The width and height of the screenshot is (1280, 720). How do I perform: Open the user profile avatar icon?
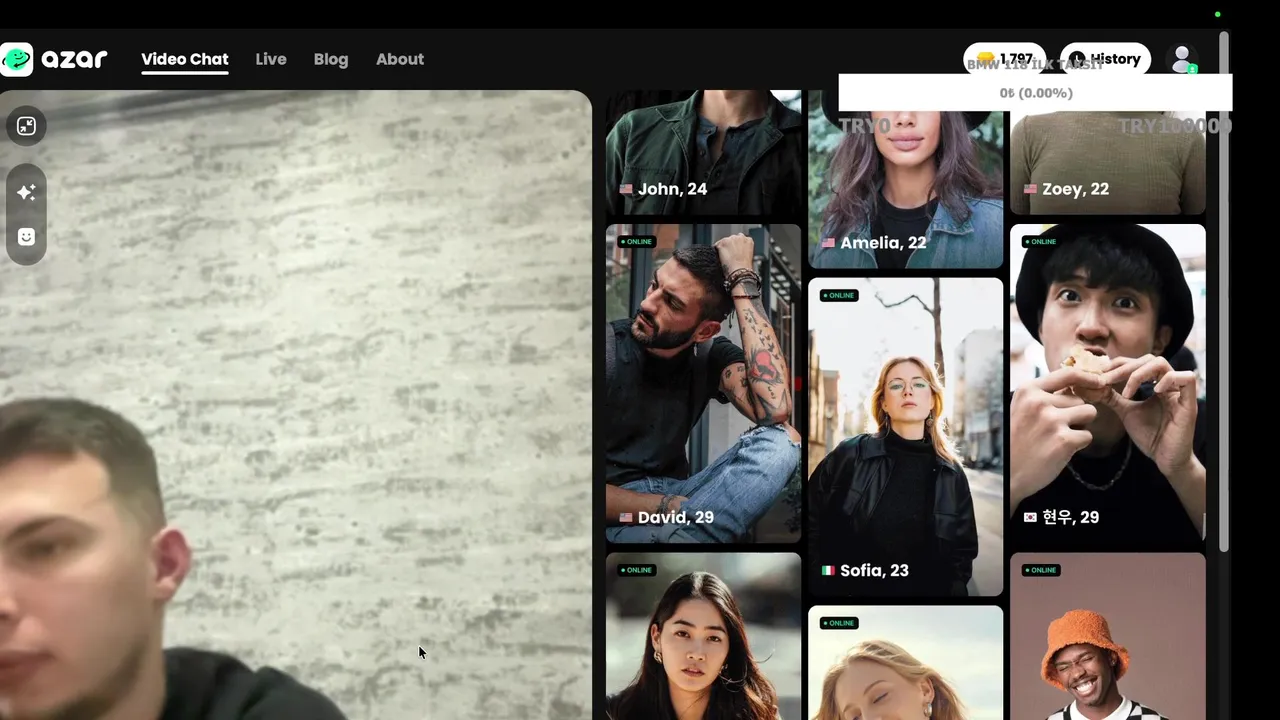(1183, 59)
